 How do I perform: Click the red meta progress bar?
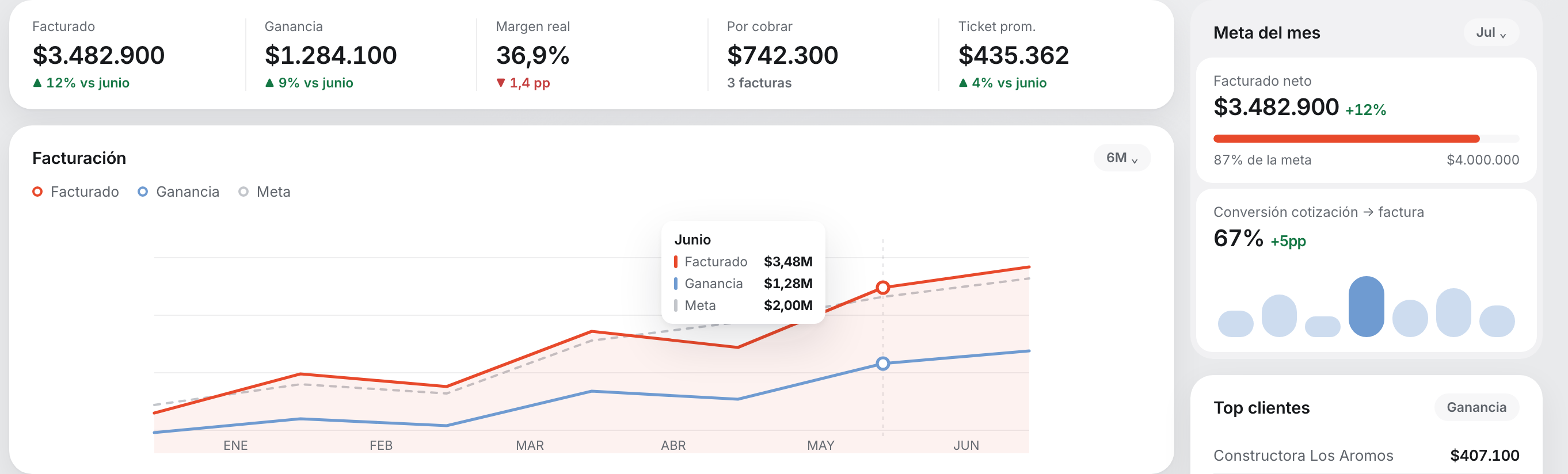pos(1346,139)
